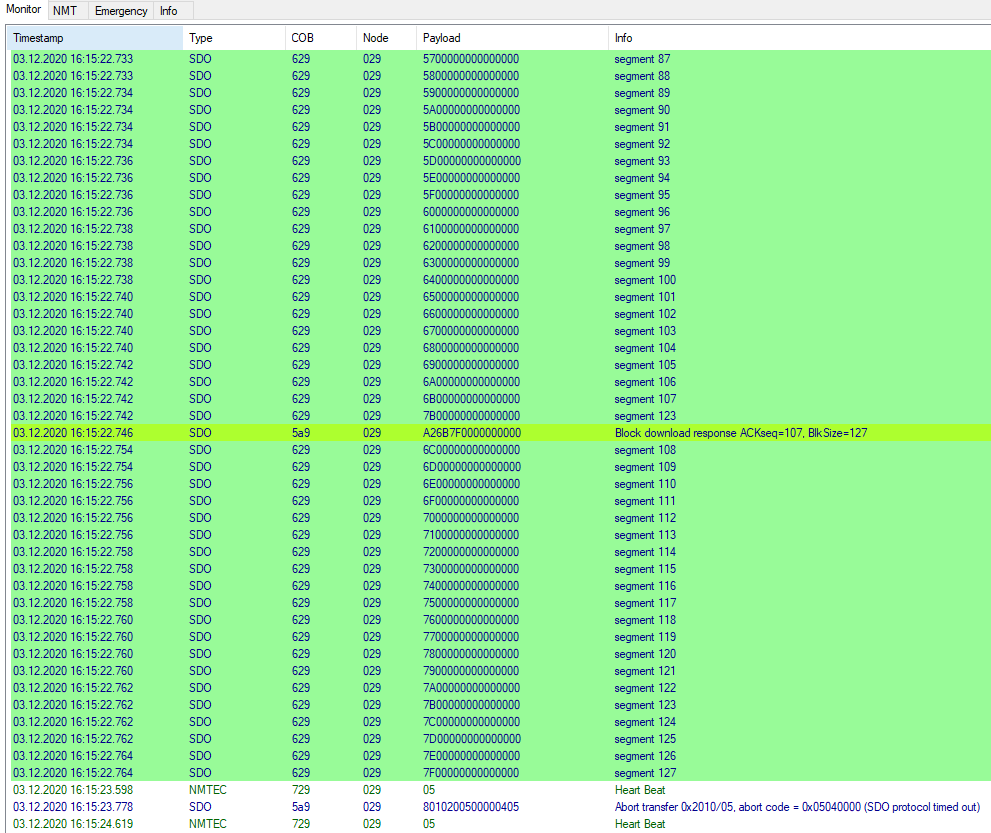Select the highlighted Block download response row
Viewport: 991px width, 833px height.
point(400,432)
